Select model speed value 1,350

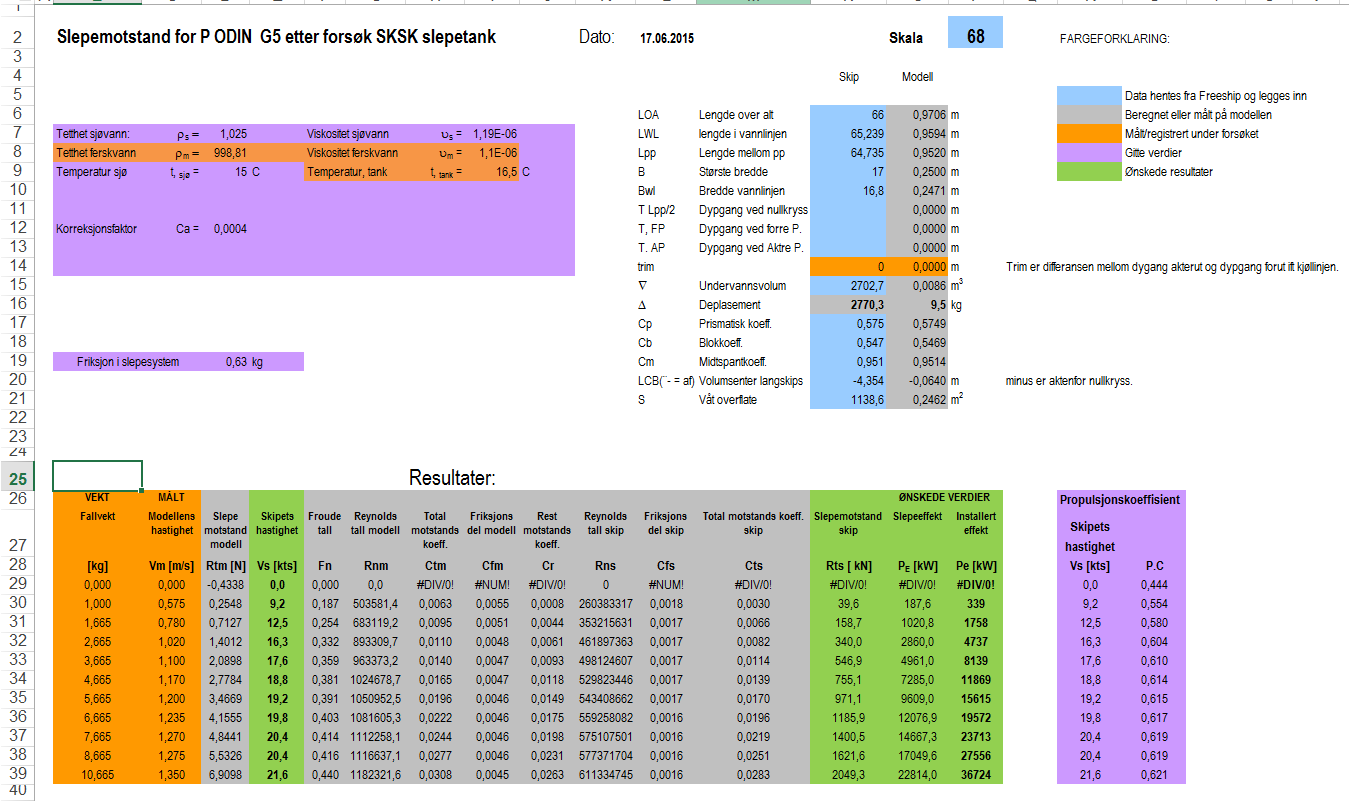(172, 774)
